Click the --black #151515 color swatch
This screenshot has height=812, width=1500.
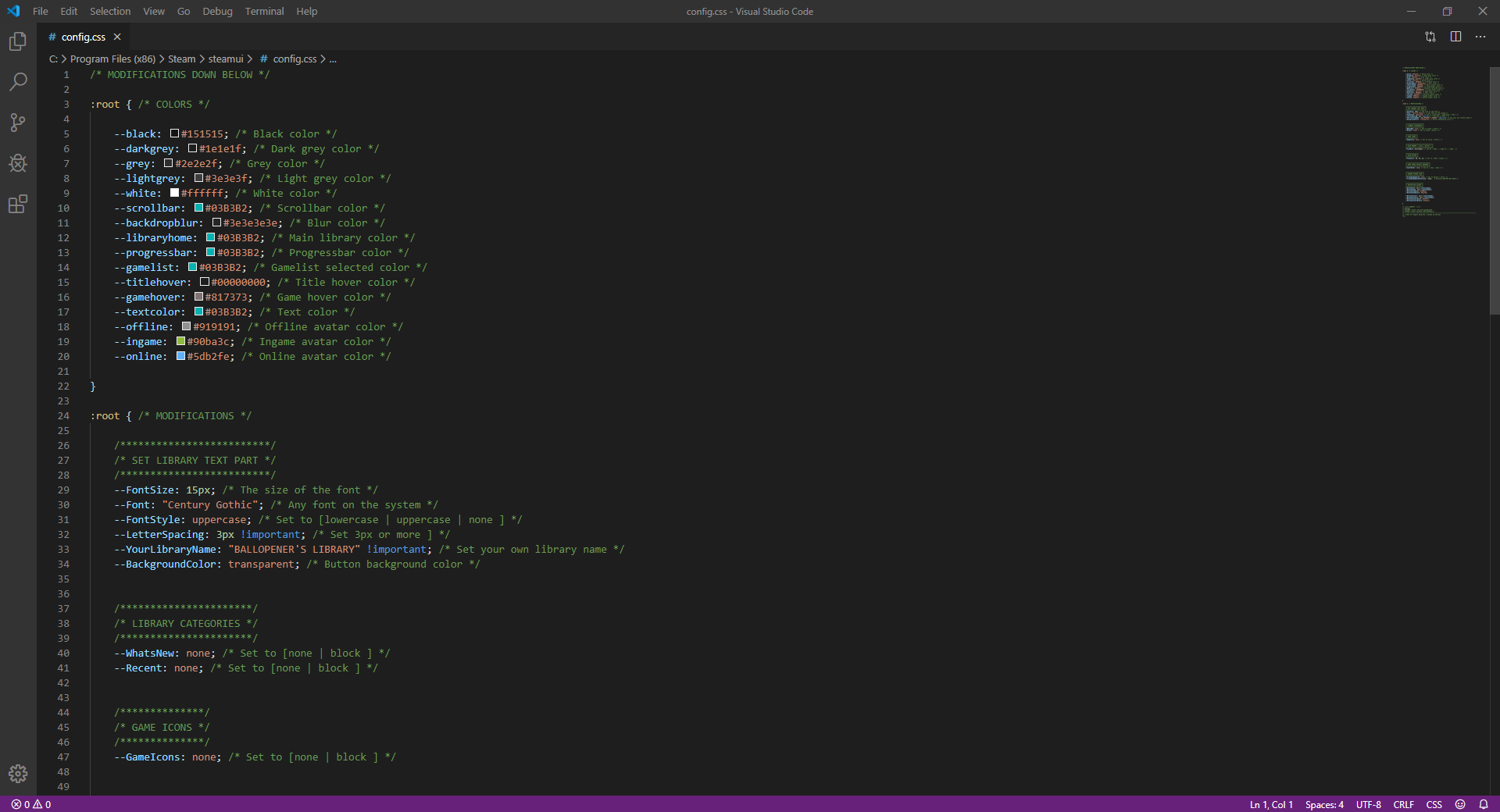174,134
